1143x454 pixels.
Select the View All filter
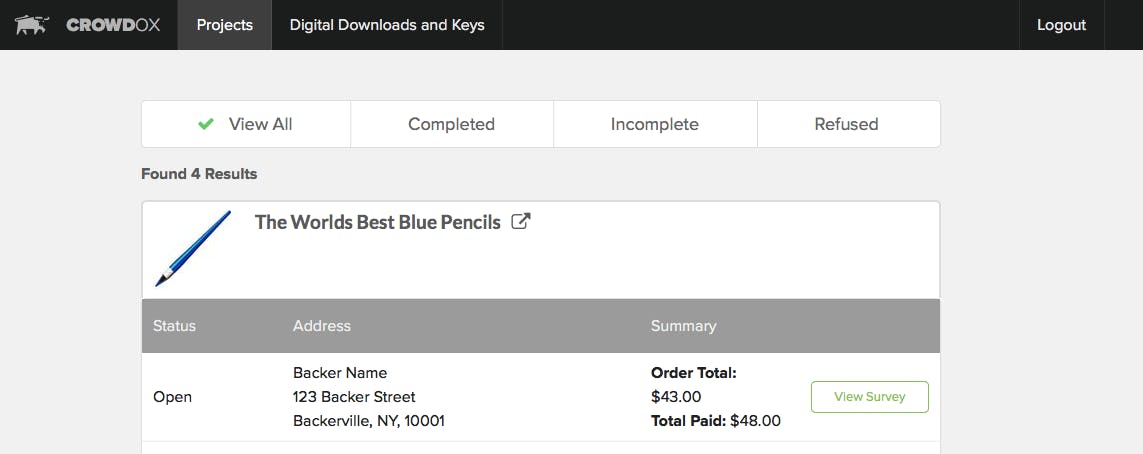tap(246, 124)
